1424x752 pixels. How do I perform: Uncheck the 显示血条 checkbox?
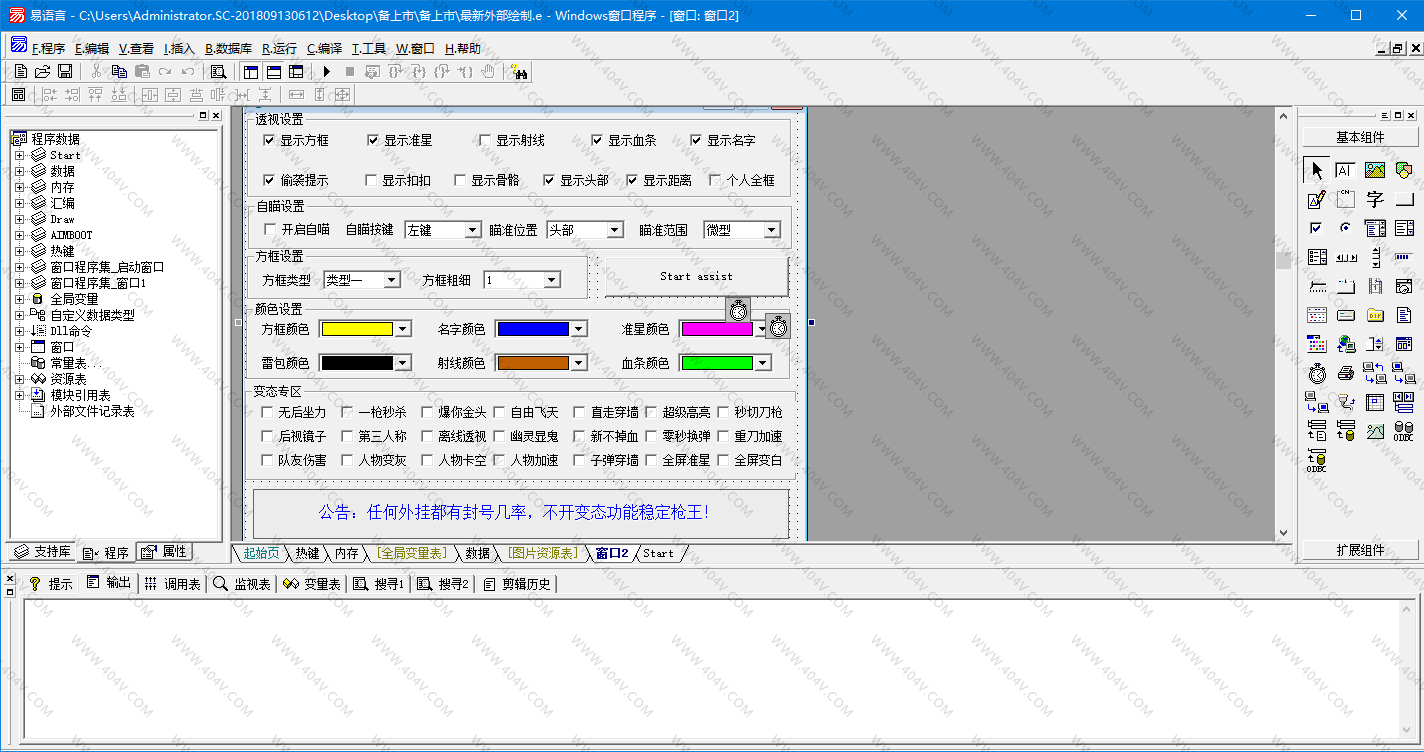point(598,141)
